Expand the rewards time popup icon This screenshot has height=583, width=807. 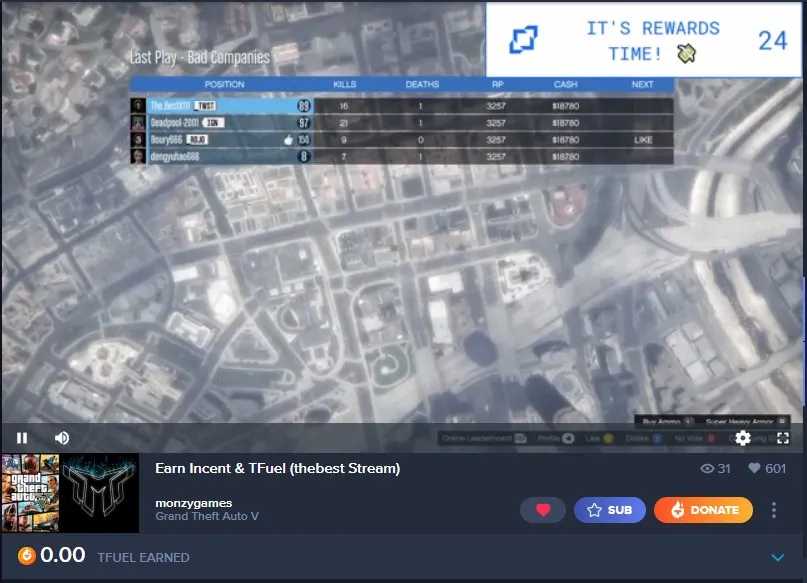tap(523, 40)
